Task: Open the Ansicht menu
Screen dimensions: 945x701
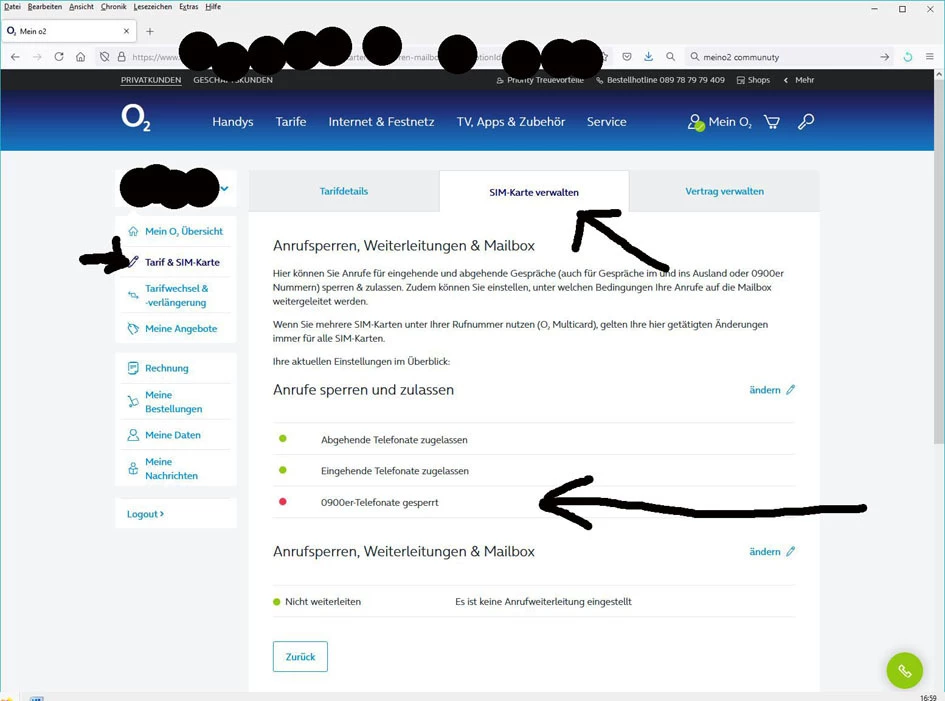Action: coord(81,7)
